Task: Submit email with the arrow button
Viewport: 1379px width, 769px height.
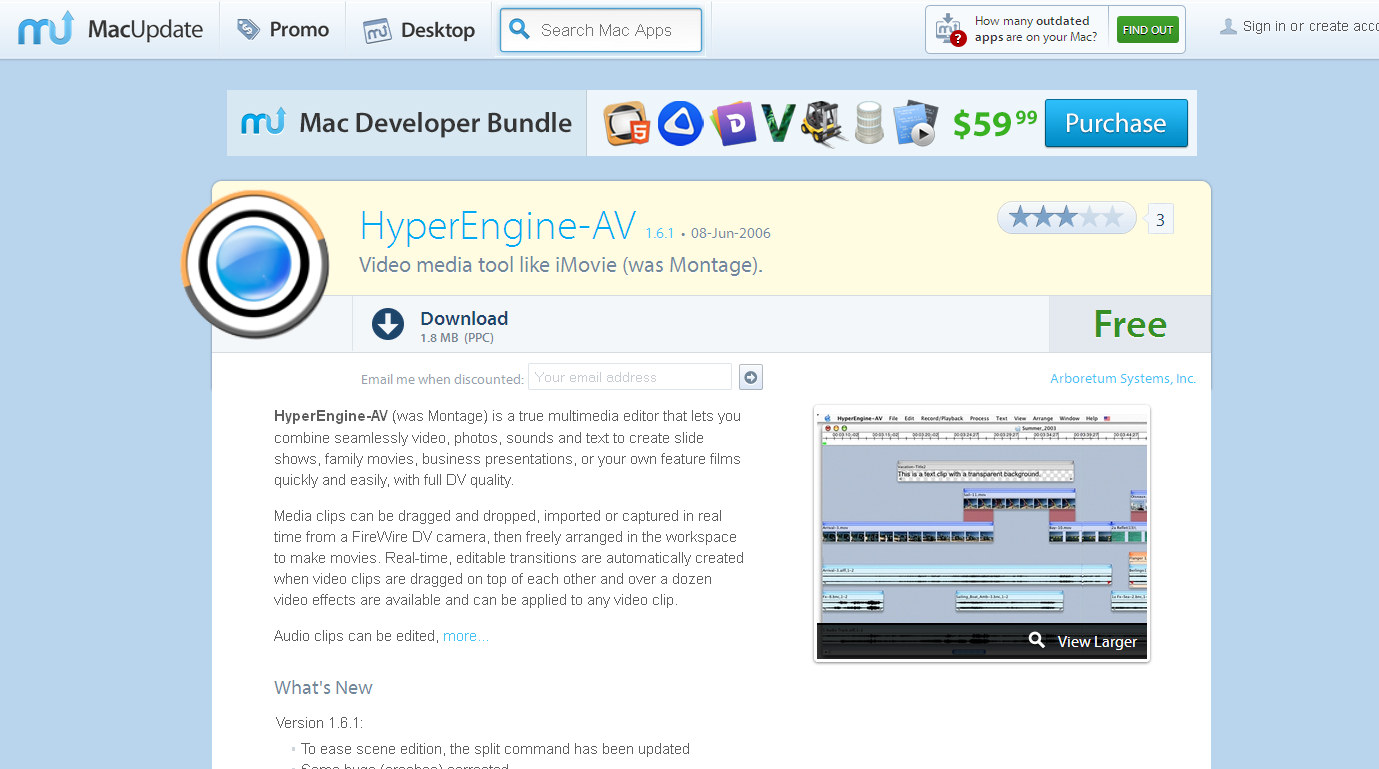Action: [751, 377]
